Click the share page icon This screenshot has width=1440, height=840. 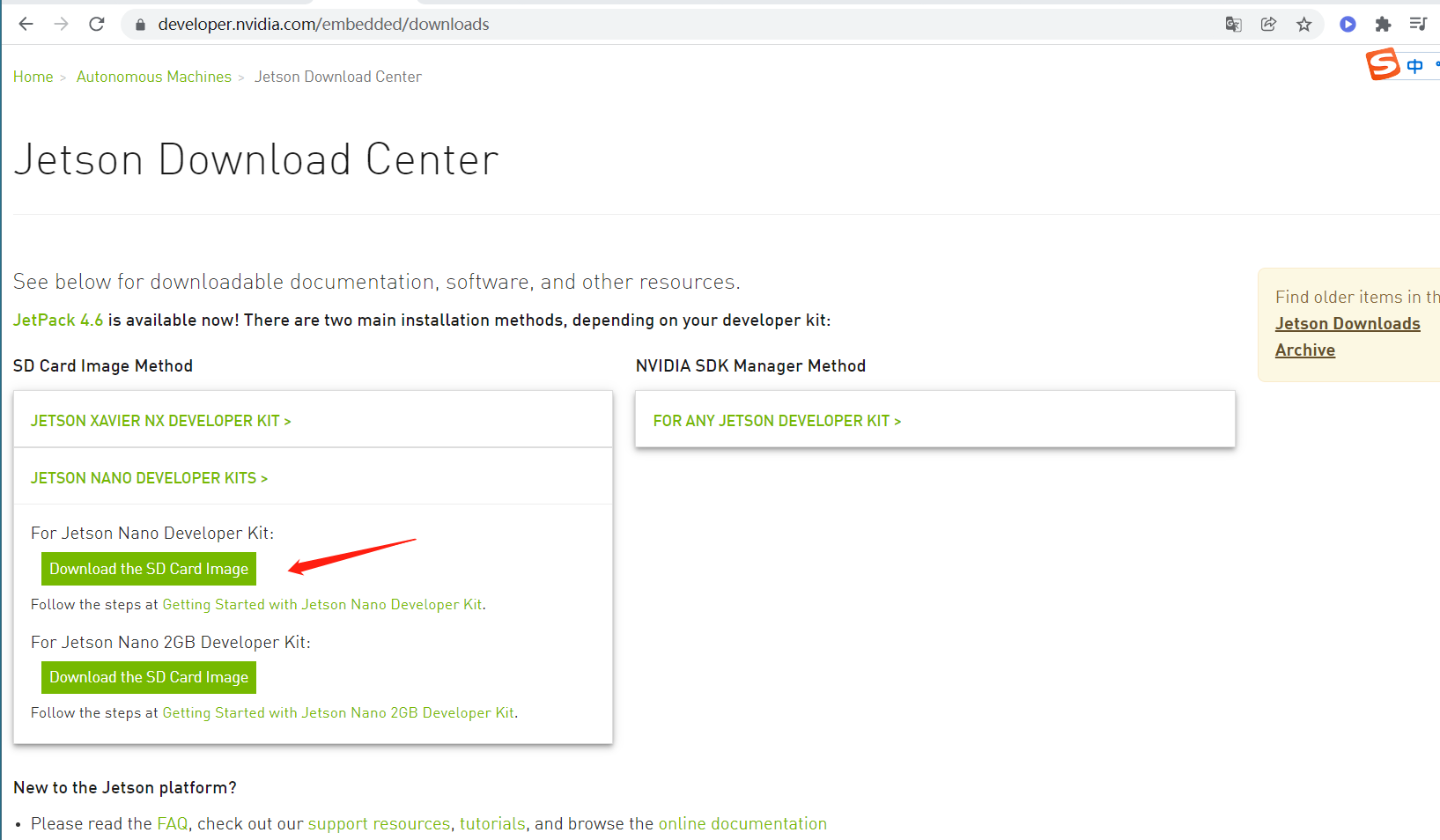(x=1268, y=24)
